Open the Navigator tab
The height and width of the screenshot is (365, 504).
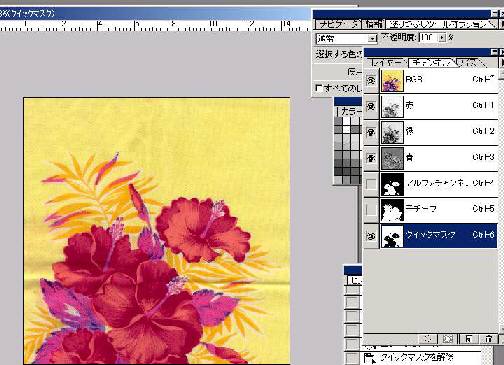338,24
